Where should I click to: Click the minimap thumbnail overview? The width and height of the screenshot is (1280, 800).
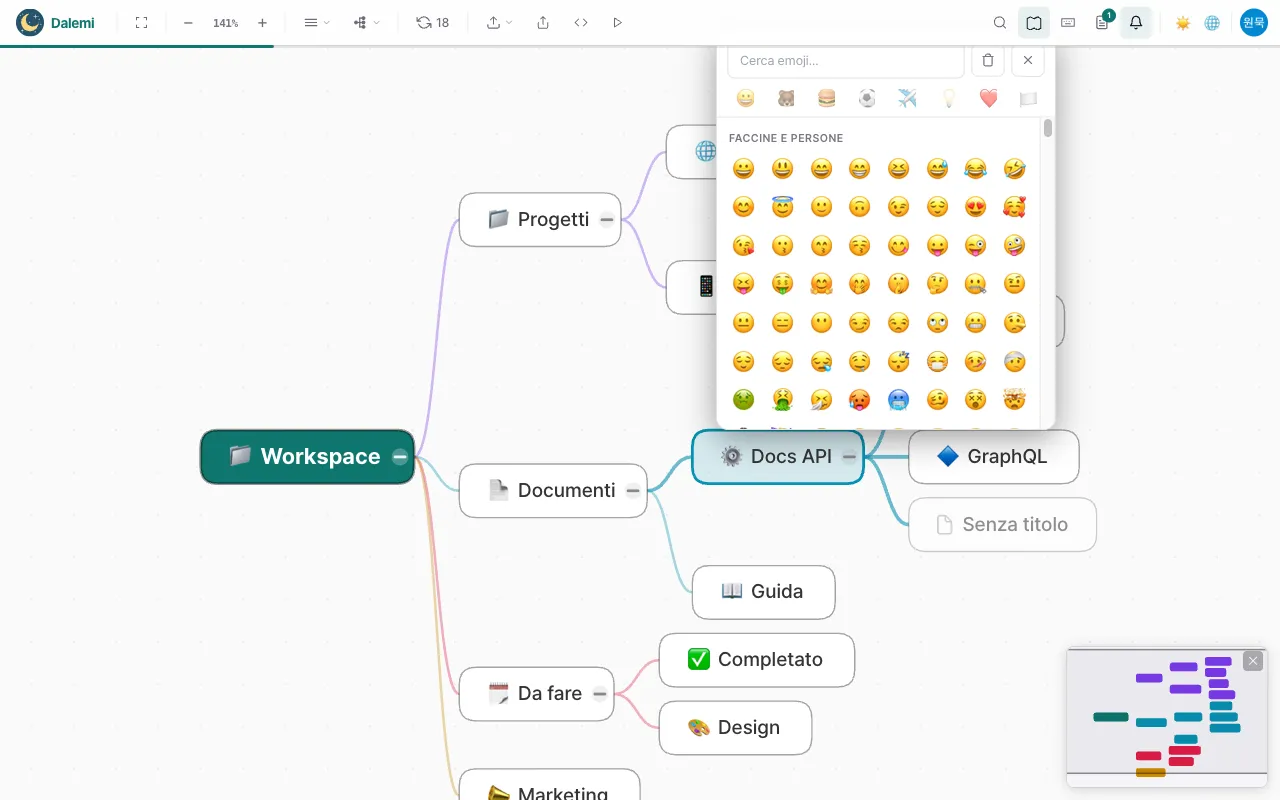(1167, 718)
